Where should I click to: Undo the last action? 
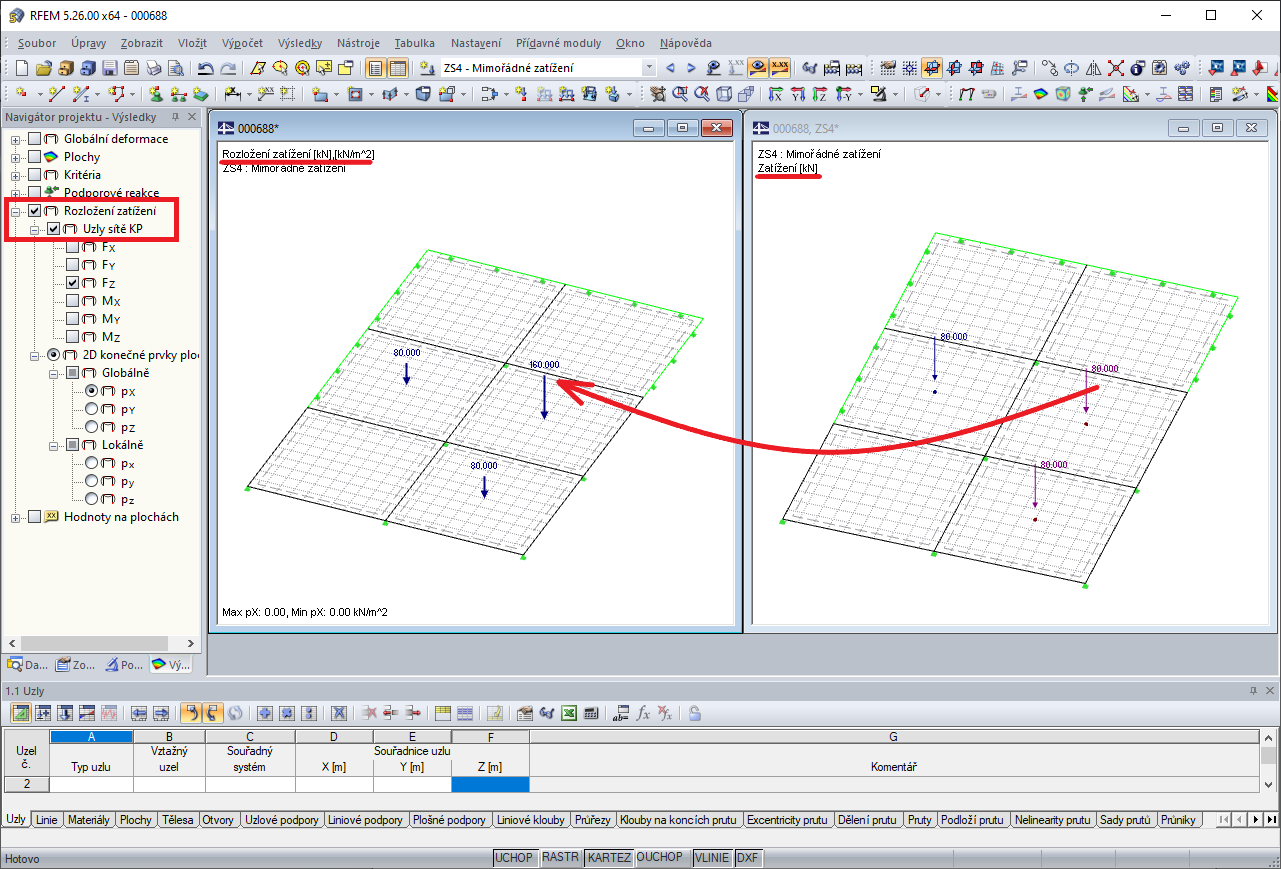point(205,68)
